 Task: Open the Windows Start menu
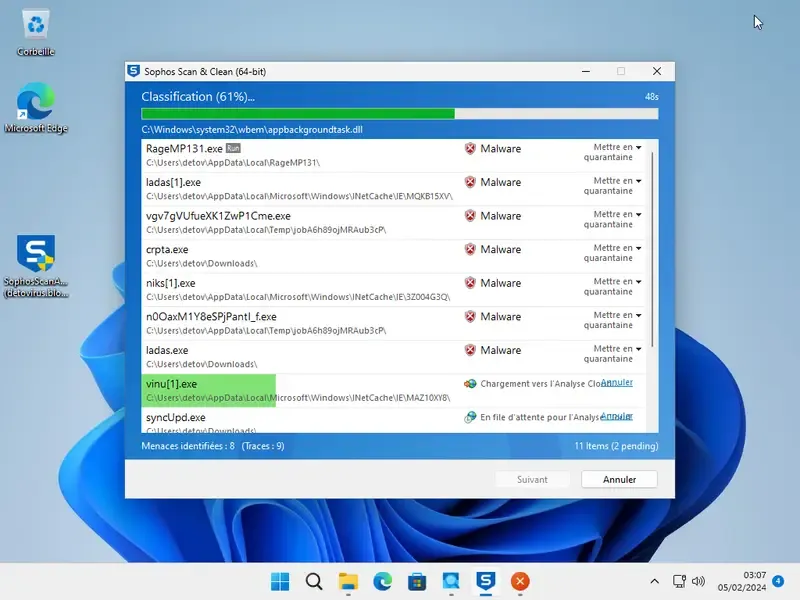[x=280, y=581]
